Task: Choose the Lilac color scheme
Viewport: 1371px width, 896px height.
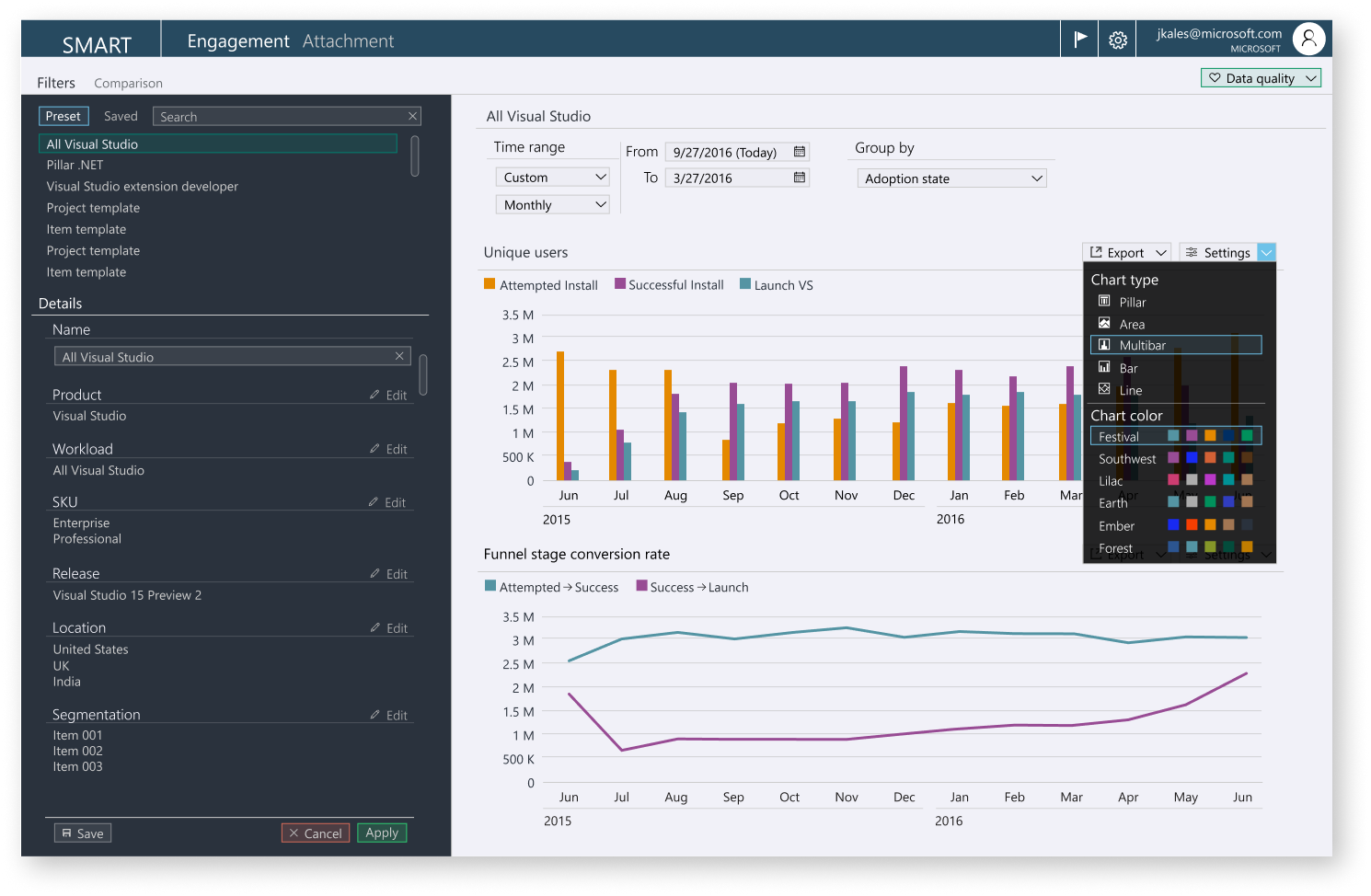Action: [x=1176, y=480]
